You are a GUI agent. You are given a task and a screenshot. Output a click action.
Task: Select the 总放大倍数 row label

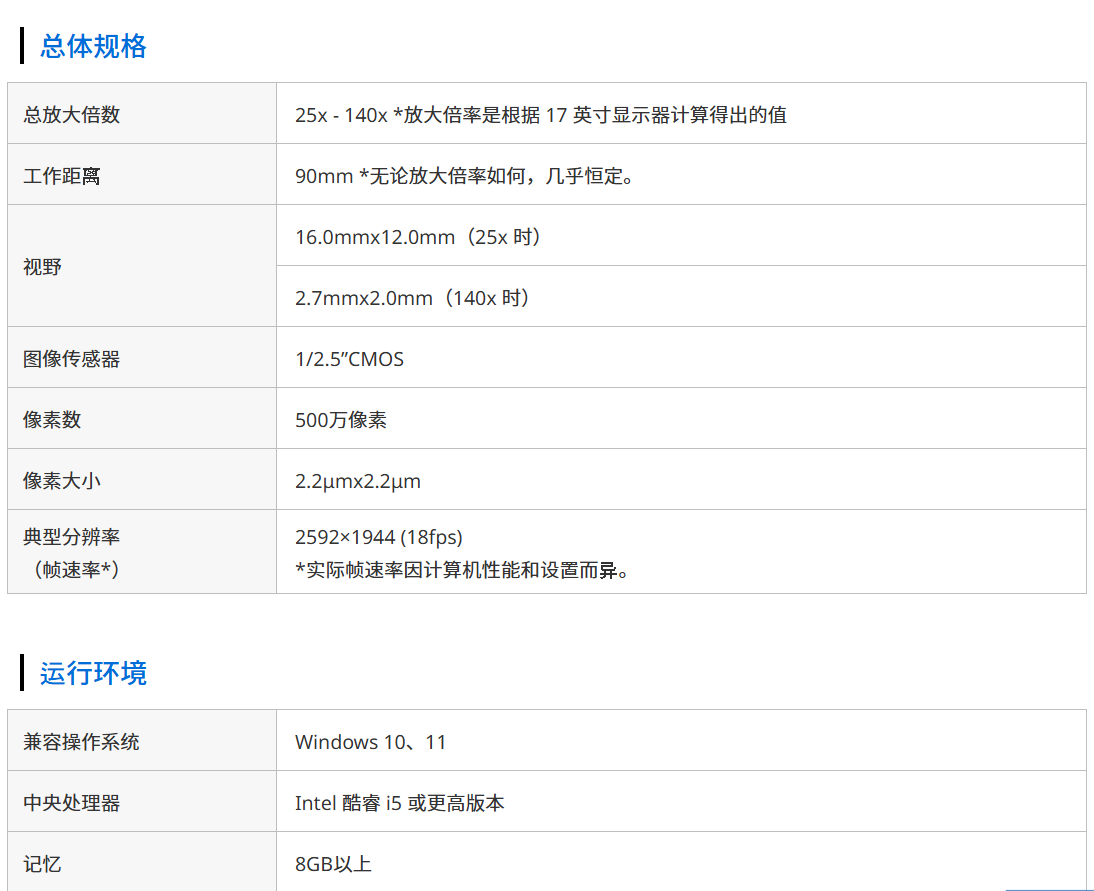(71, 114)
